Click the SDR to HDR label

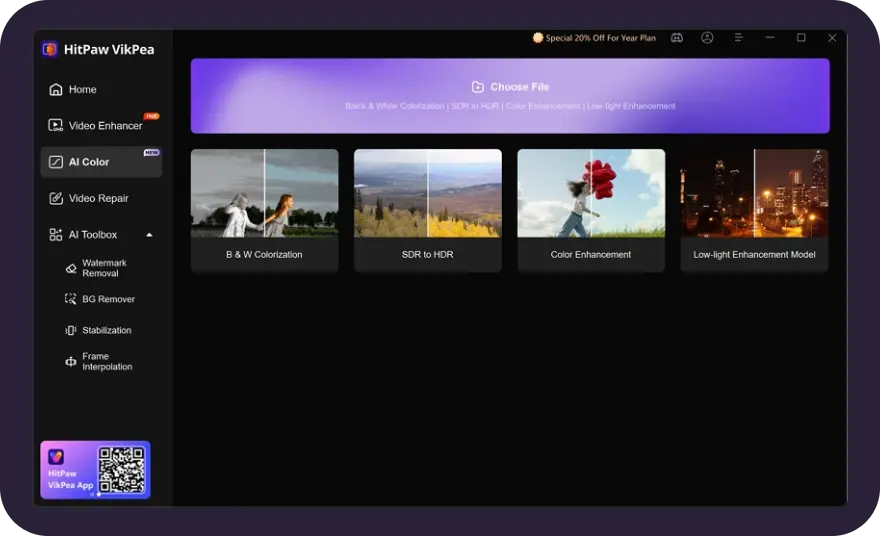click(428, 255)
